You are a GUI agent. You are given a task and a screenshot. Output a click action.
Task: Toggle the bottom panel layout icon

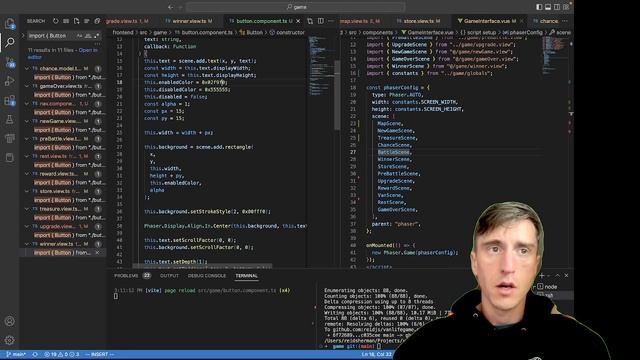[548, 7]
